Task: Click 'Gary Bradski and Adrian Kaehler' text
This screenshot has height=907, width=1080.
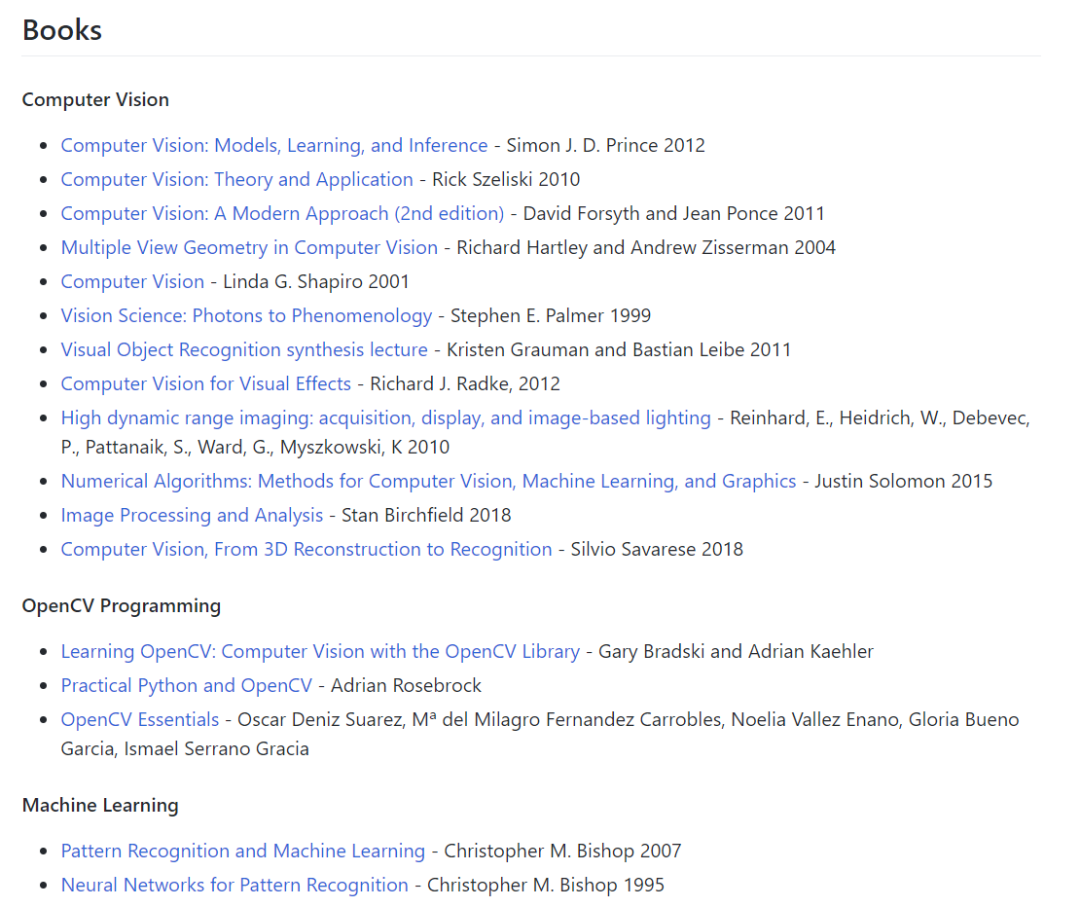Action: click(736, 651)
